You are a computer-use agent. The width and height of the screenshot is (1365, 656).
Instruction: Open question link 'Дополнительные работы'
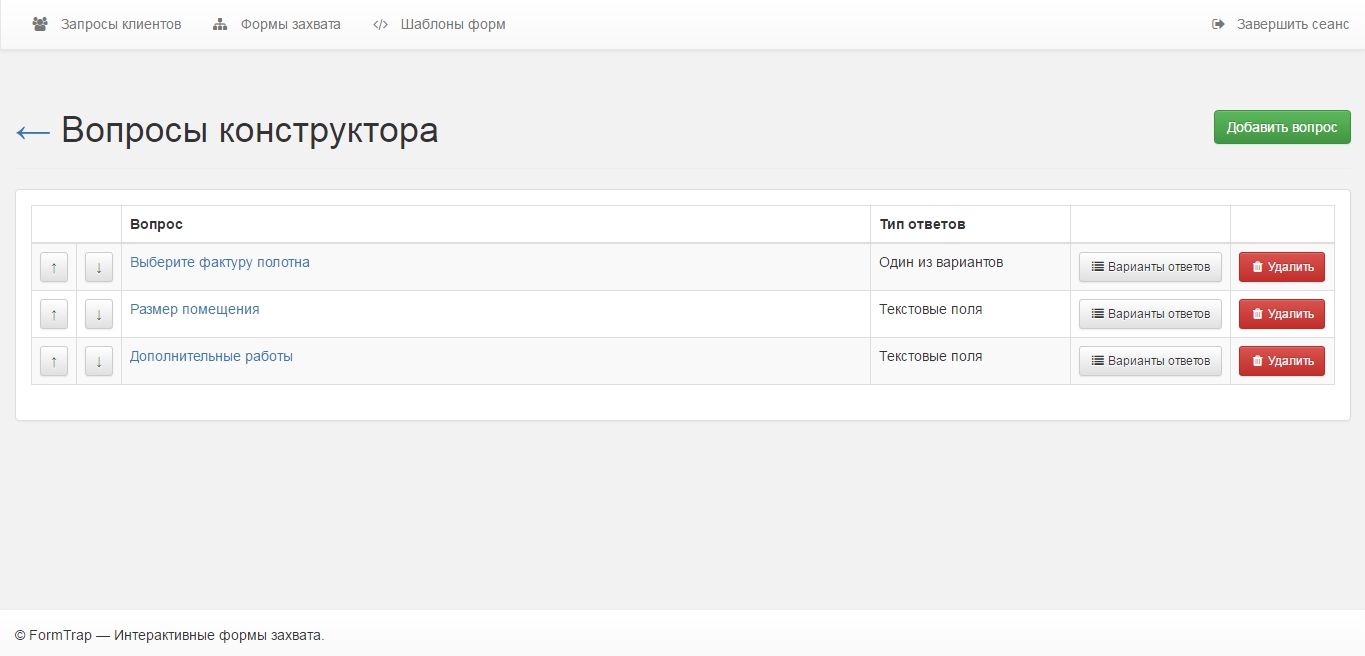[x=211, y=356]
